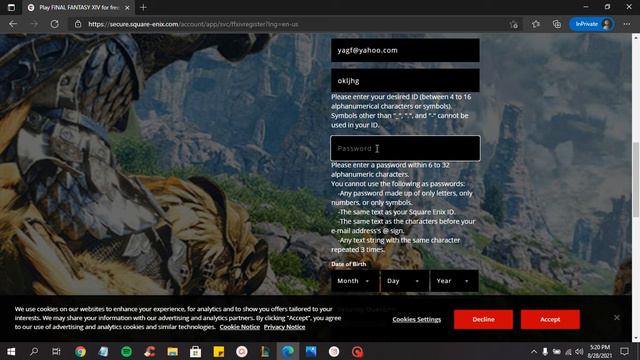Open Sticky Notes from the taskbar
The height and width of the screenshot is (360, 640).
tap(219, 351)
